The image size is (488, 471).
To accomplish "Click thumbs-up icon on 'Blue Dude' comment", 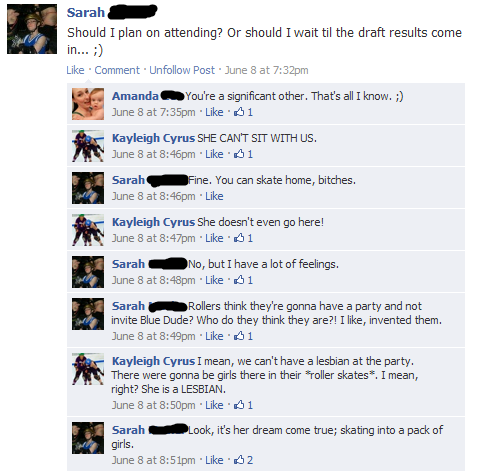I will pos(239,336).
